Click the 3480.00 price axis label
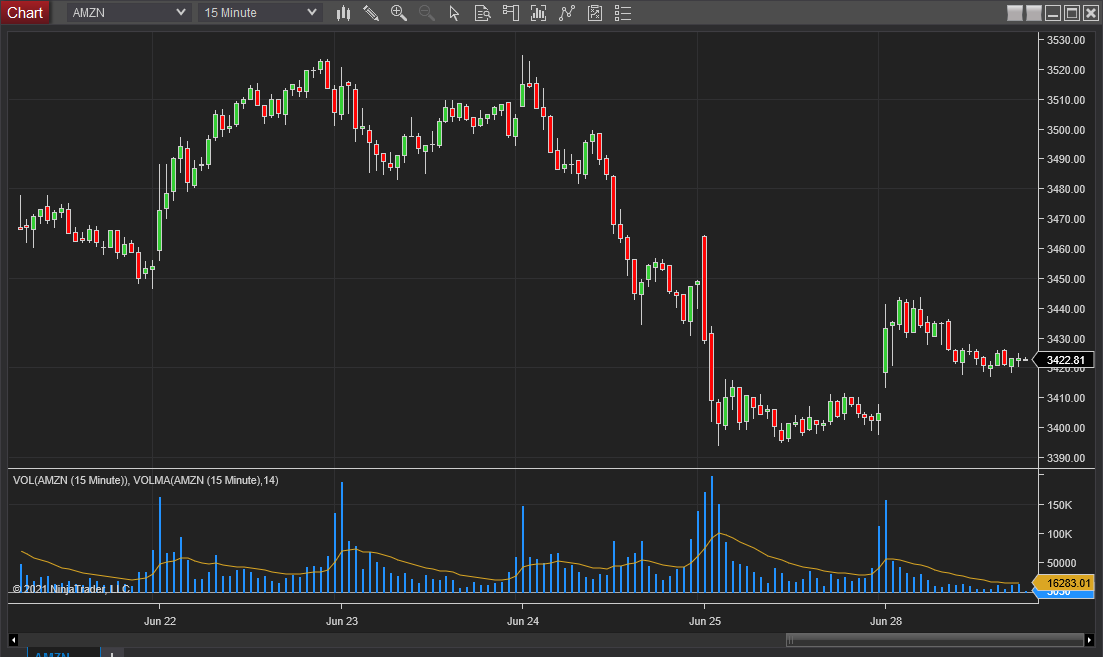Screen dimensions: 1103x657 tap(1066, 189)
